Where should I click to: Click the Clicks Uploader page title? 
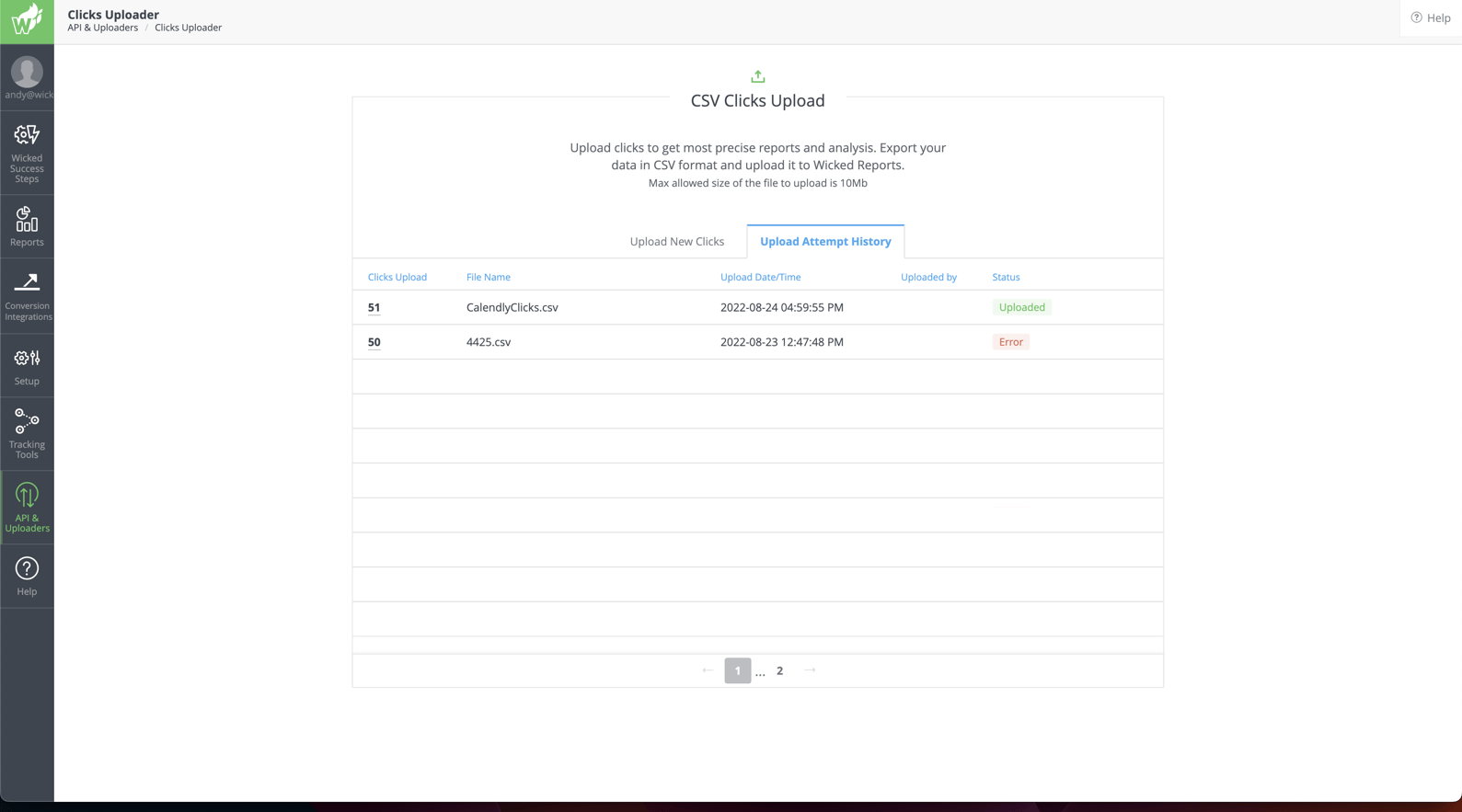(x=113, y=14)
